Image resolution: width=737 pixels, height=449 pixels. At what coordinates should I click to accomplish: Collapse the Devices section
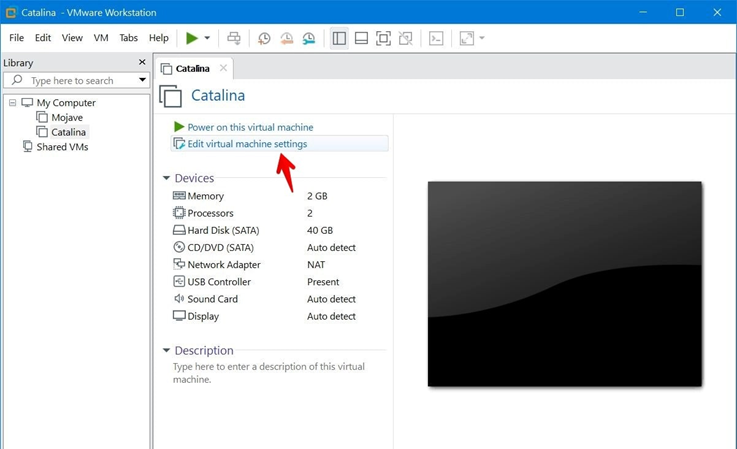(x=166, y=178)
